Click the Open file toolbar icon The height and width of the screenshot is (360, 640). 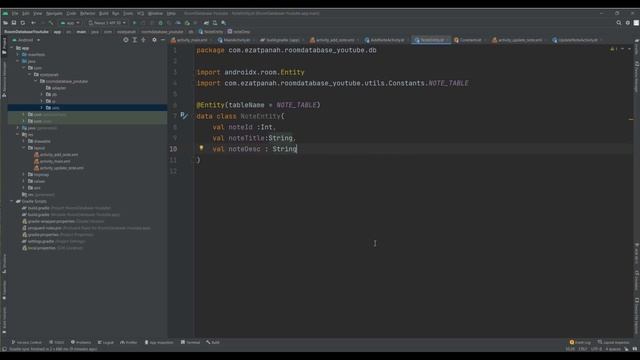5,23
